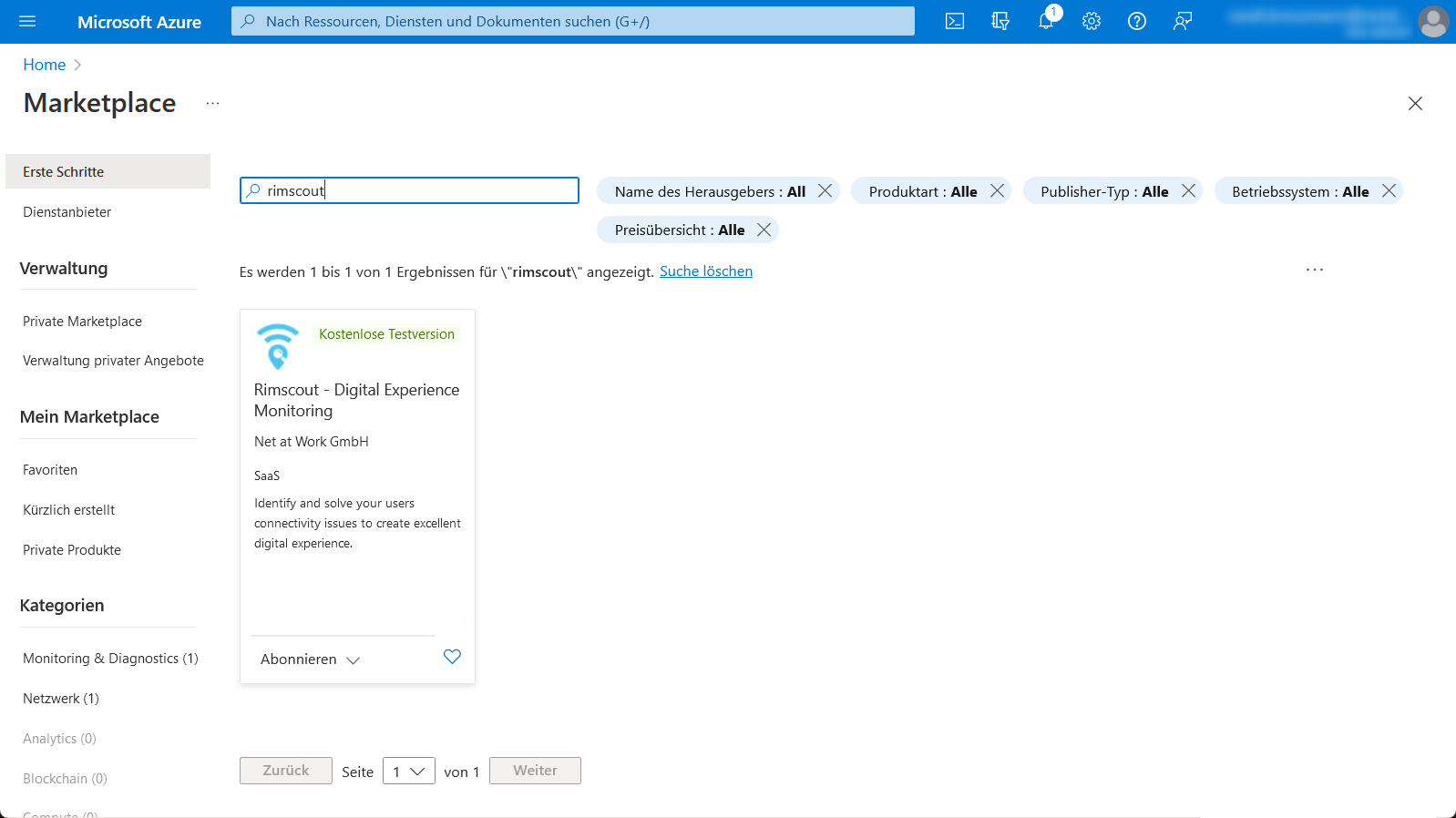Viewport: 1456px width, 818px height.
Task: Open Verwaltung privater Angebote
Action: pos(113,361)
